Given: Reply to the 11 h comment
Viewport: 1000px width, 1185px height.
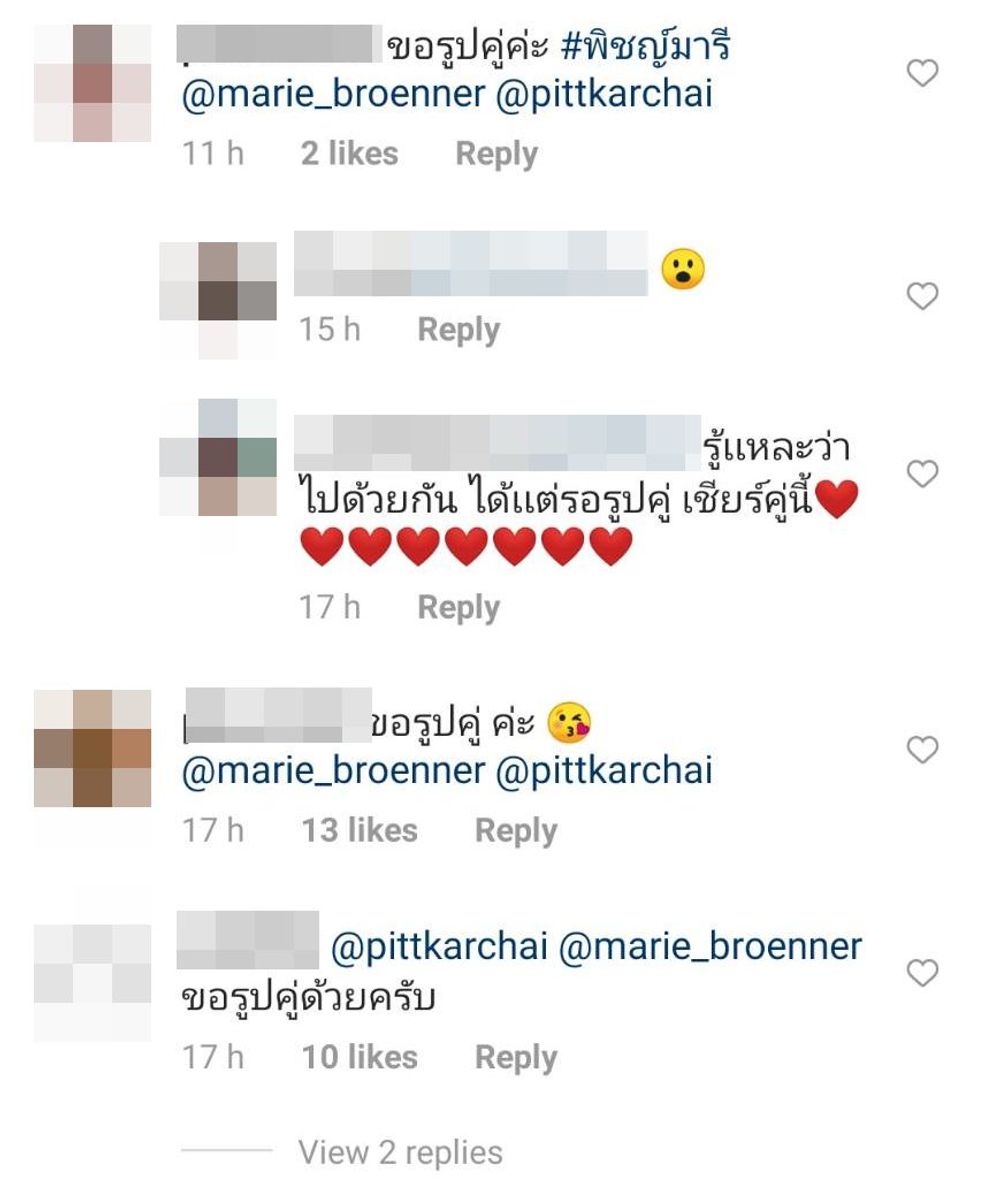Looking at the screenshot, I should click(x=497, y=155).
